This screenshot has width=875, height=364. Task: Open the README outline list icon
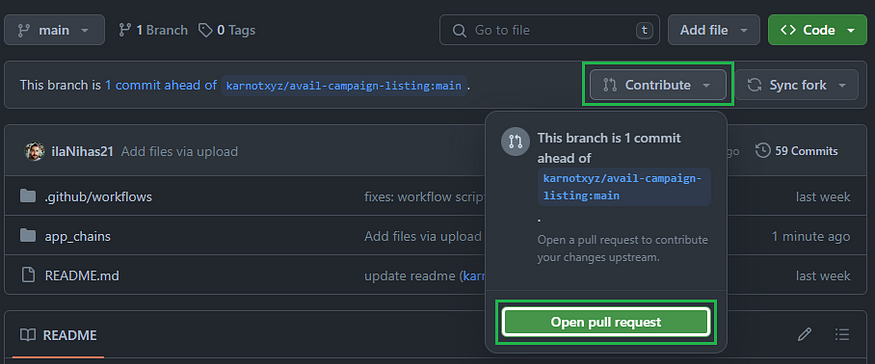pyautogui.click(x=842, y=334)
